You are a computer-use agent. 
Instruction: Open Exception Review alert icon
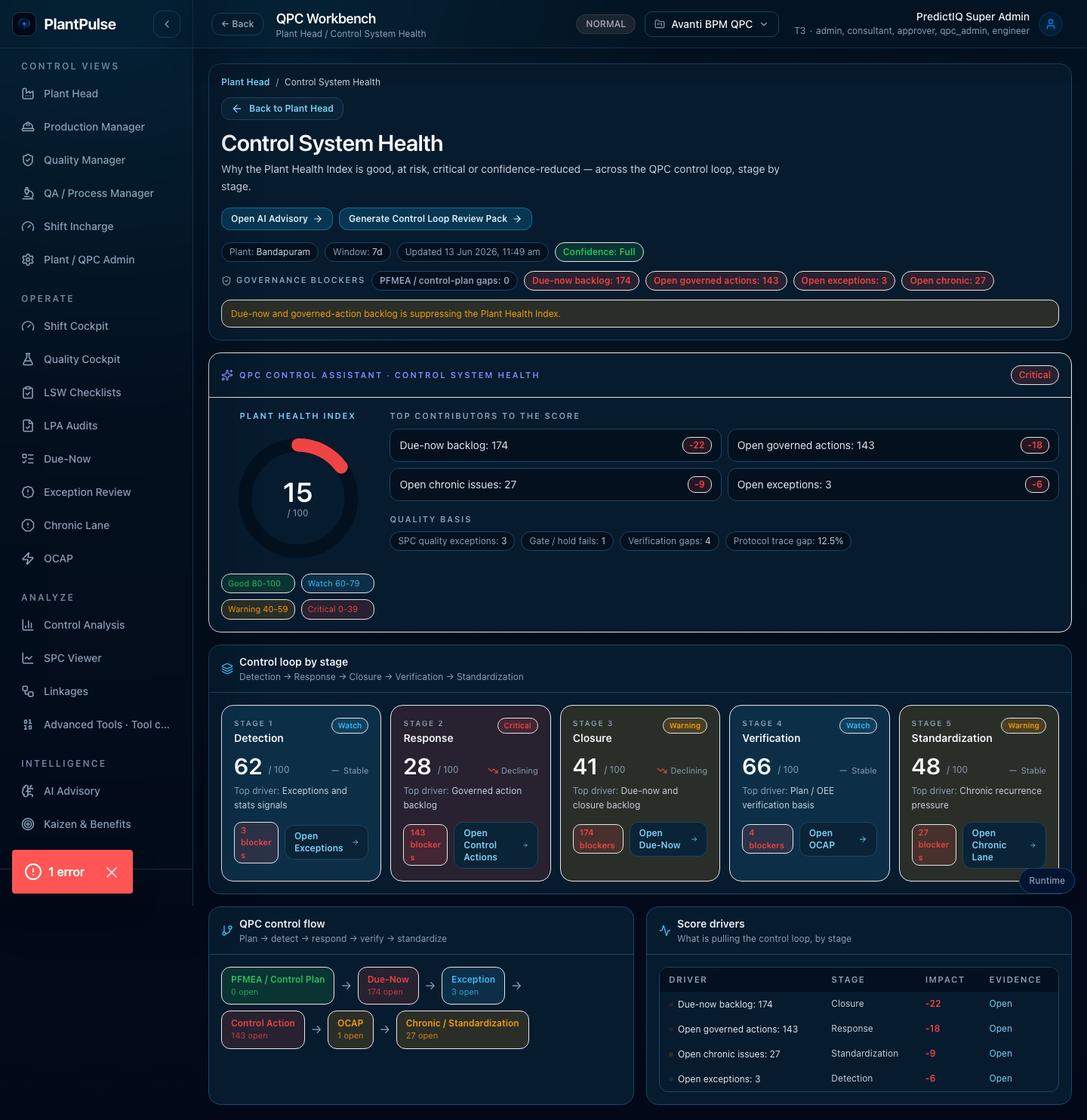28,492
